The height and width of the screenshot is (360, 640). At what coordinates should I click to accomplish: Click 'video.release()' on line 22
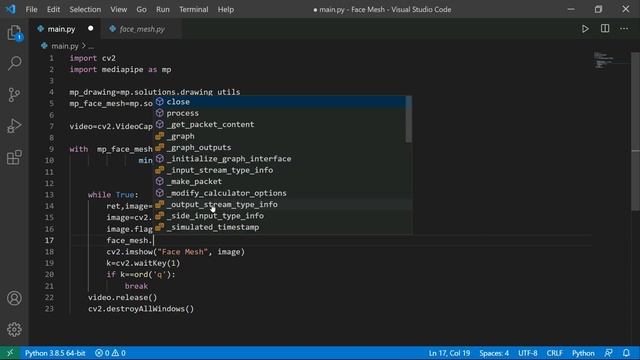pos(122,298)
